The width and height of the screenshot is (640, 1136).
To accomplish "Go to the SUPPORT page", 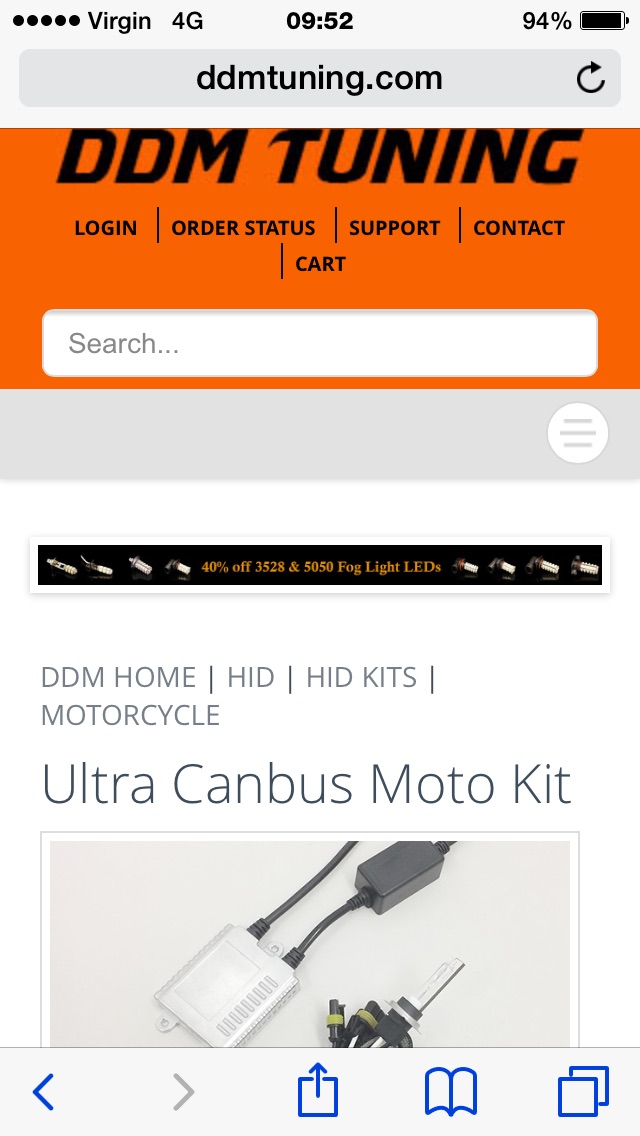I will [394, 227].
